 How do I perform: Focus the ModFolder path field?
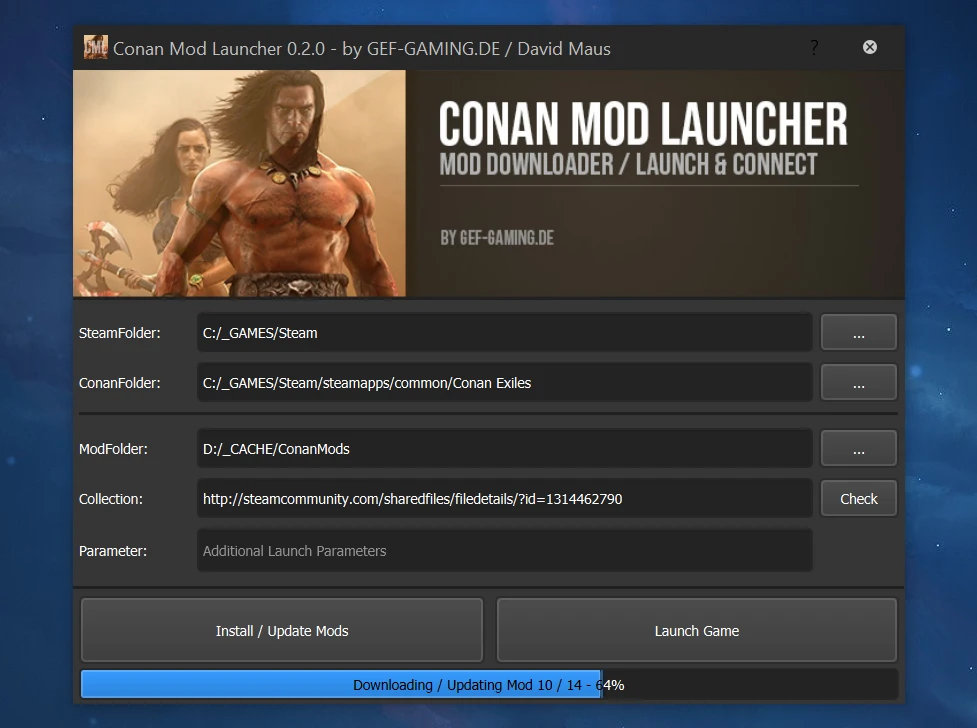(x=505, y=448)
